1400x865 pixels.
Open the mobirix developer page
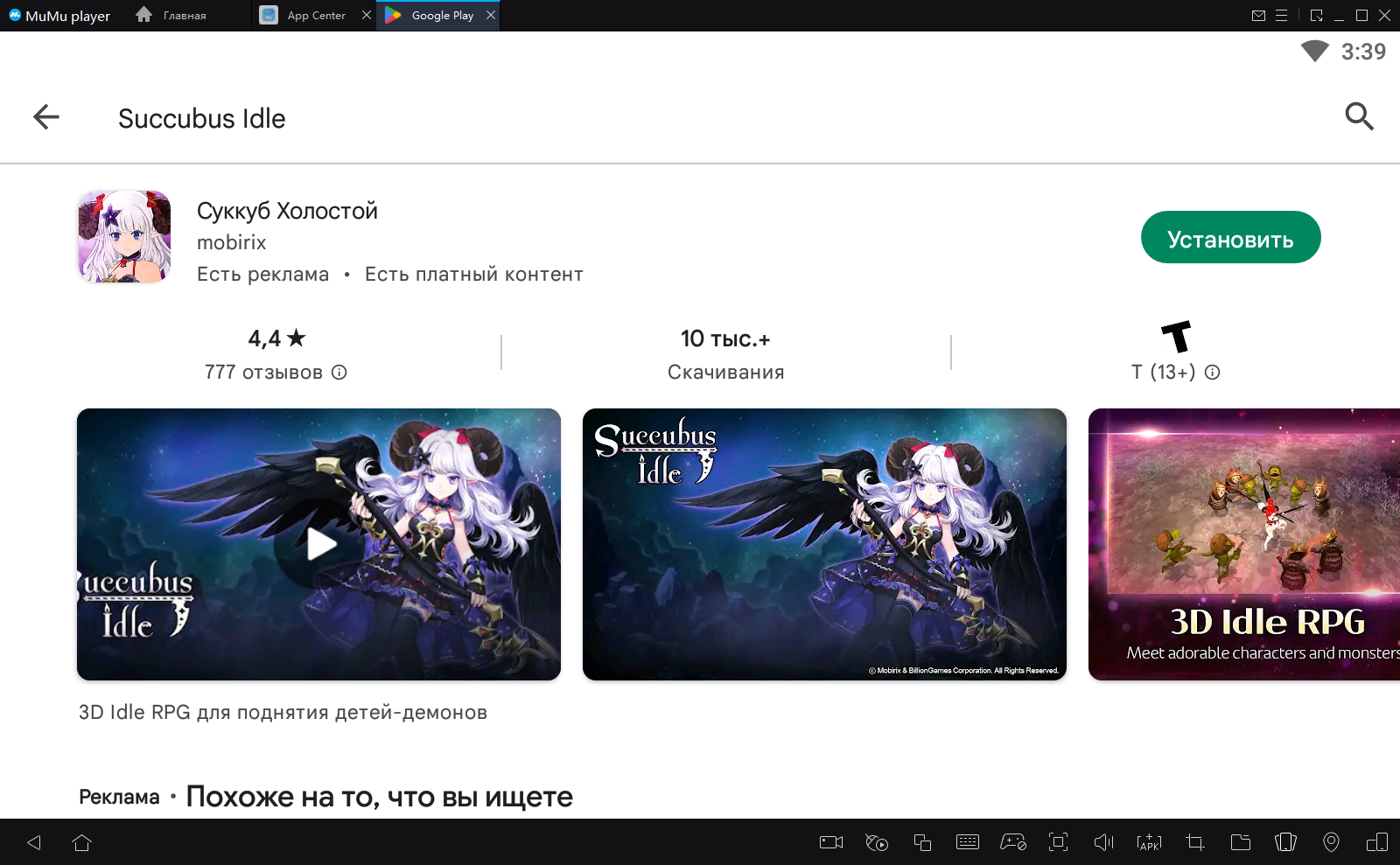point(231,242)
